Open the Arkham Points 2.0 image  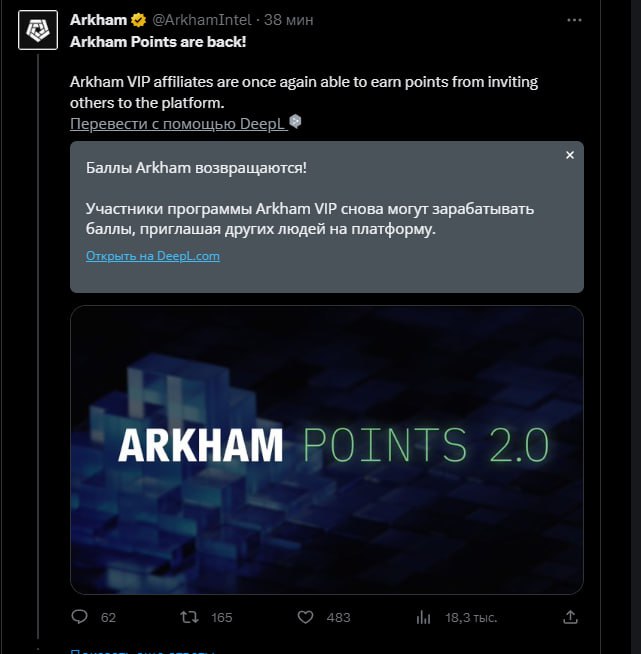coord(326,449)
